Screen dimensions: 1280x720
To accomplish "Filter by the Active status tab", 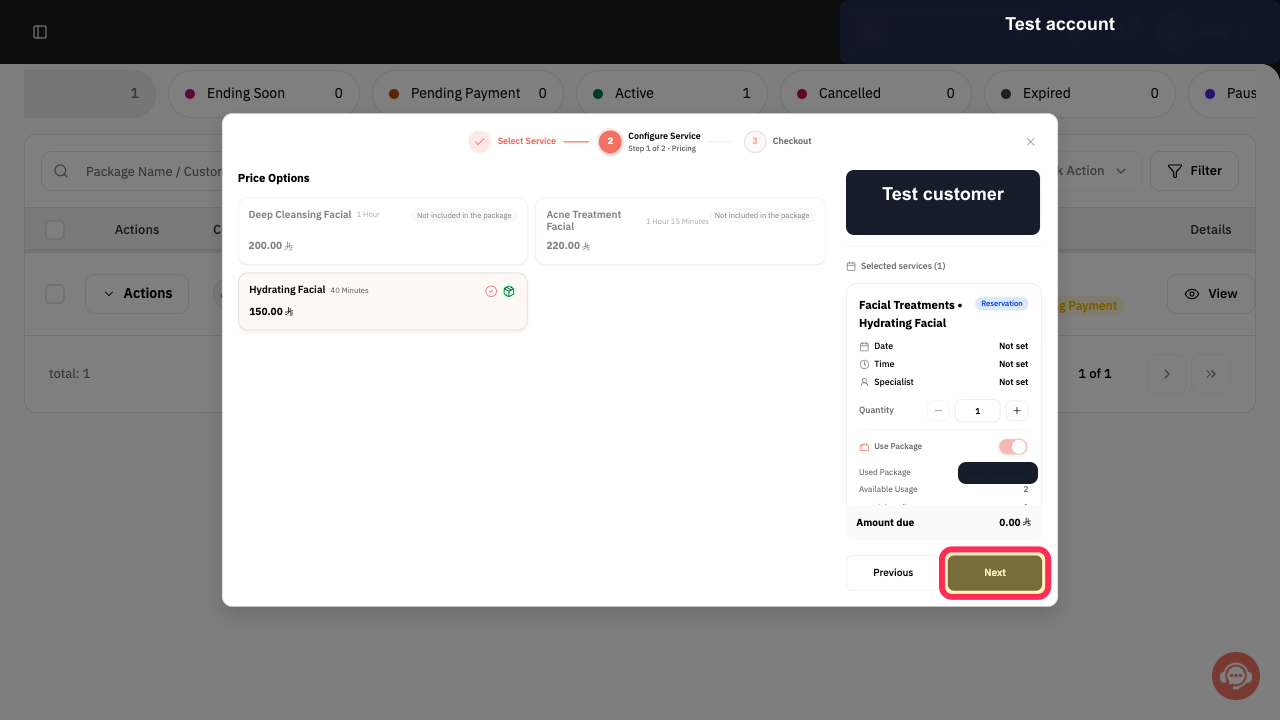I will 672,93.
